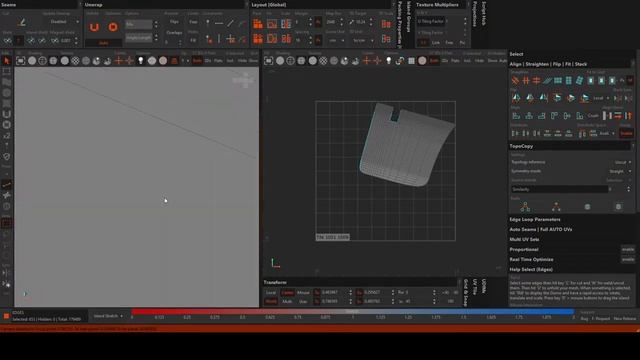This screenshot has width=640, height=360.
Task: Toggle the Enable button in Distribute row
Action: click(627, 133)
